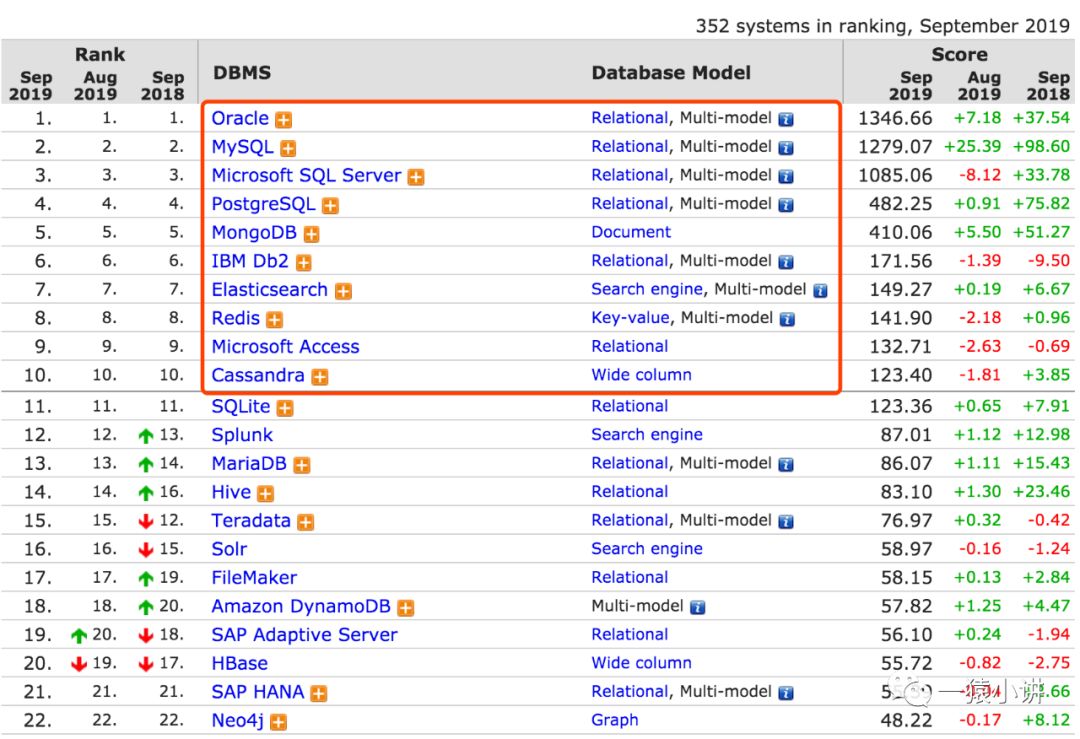Click the plus icon beside Neo4j
Image resolution: width=1080 pixels, height=739 pixels.
coord(278,722)
